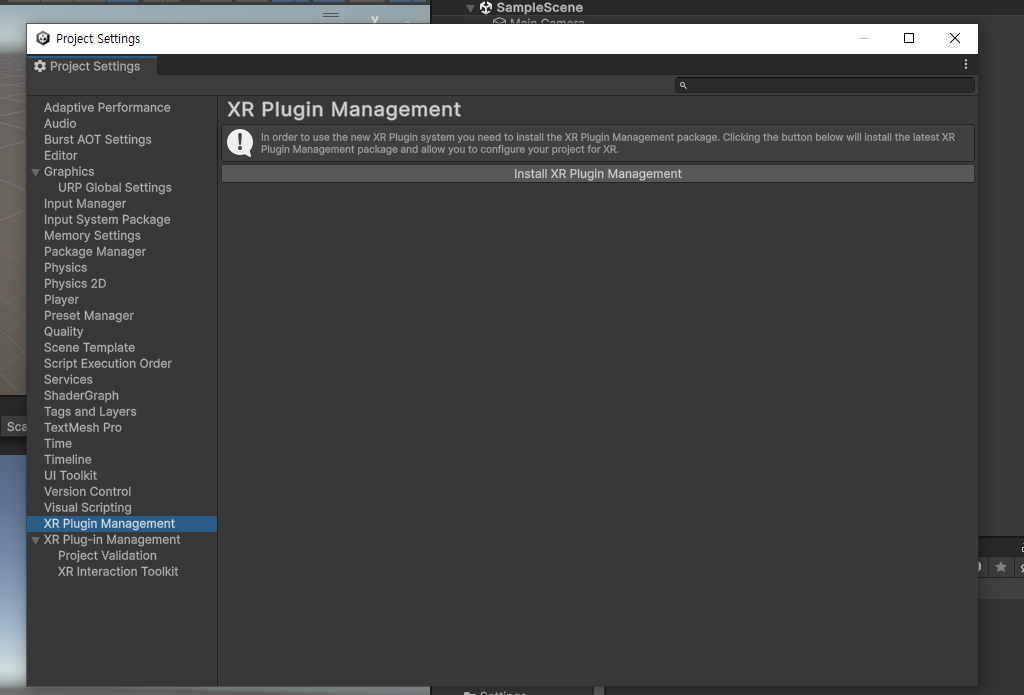
Task: Open Scene Template settings
Action: 89,348
